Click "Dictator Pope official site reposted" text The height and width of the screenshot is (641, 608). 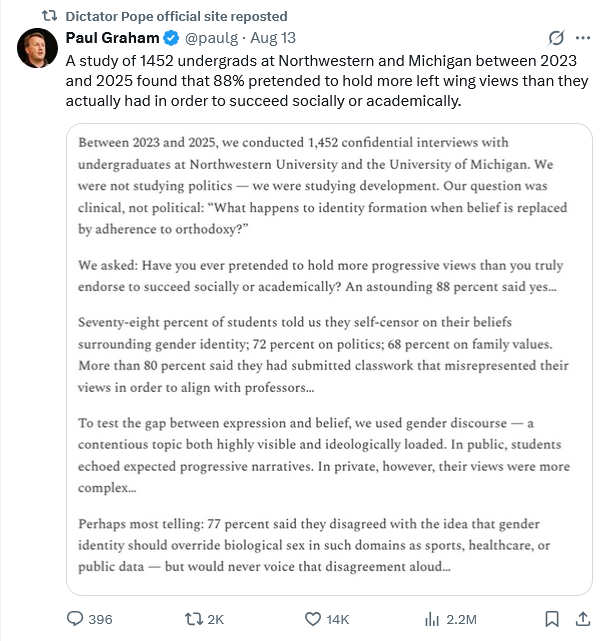click(176, 16)
